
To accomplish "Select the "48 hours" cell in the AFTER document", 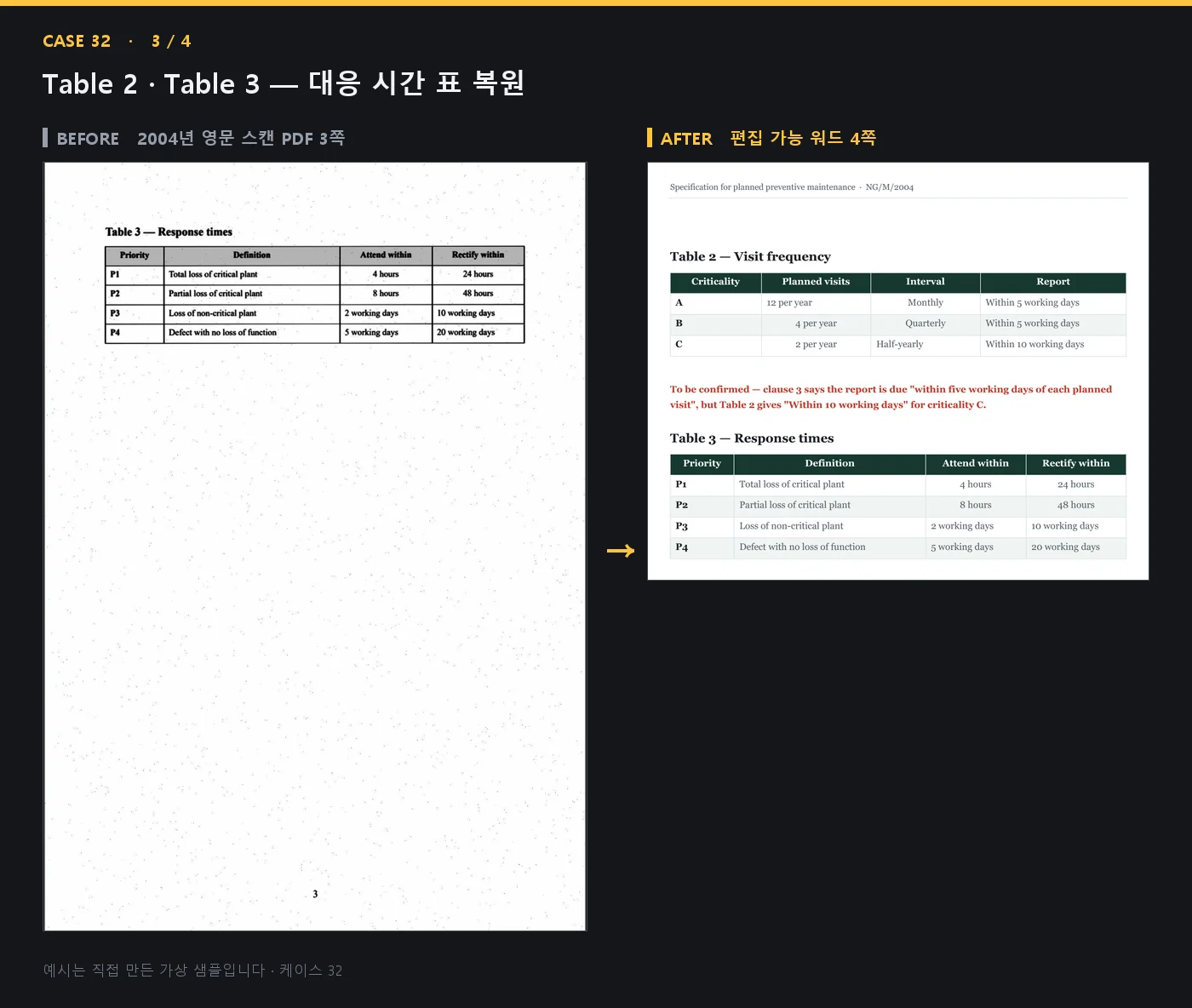I will (1076, 506).
